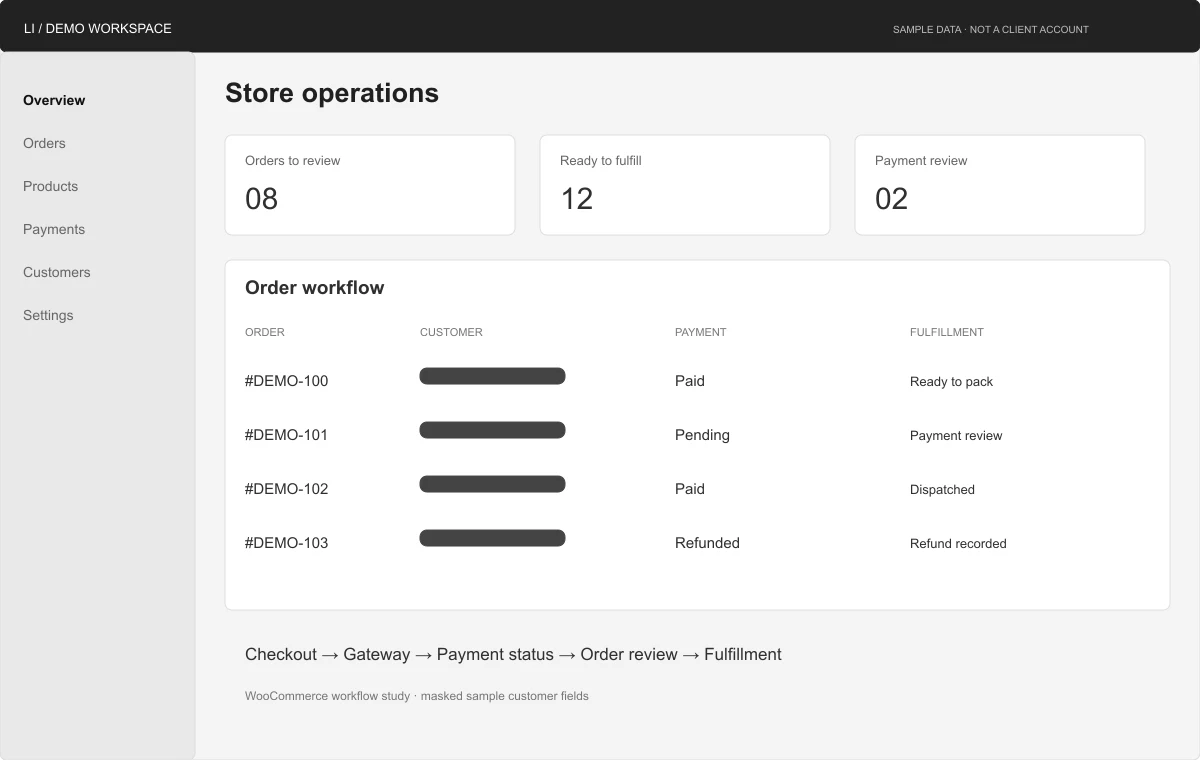Click the PAYMENT column header

pyautogui.click(x=700, y=332)
